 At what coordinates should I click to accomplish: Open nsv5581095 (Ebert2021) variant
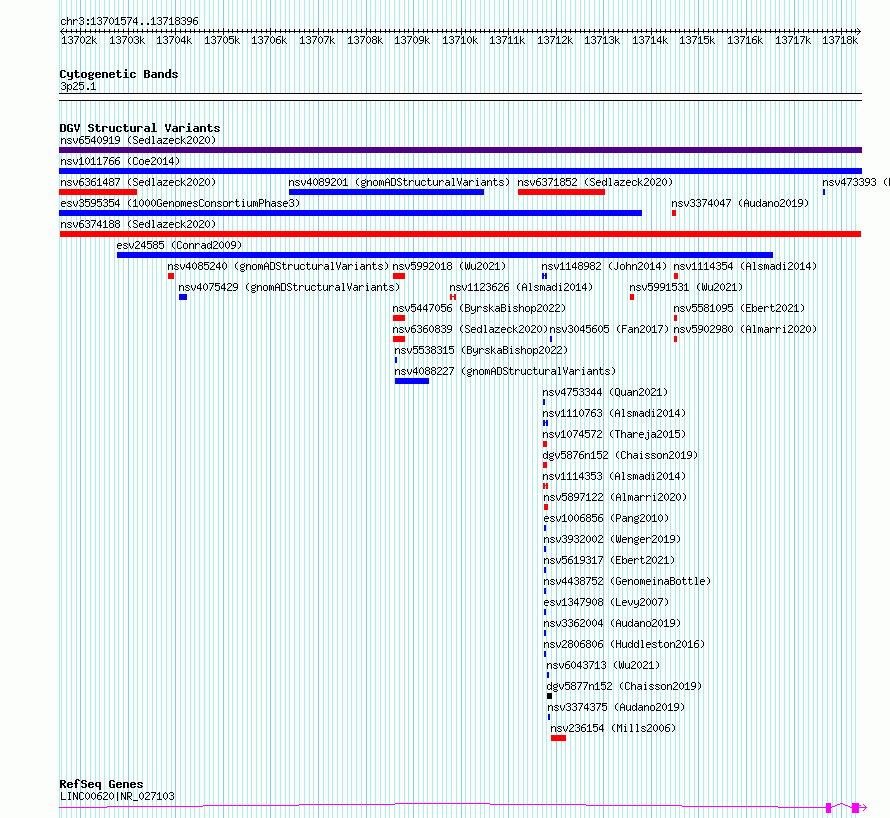739,308
